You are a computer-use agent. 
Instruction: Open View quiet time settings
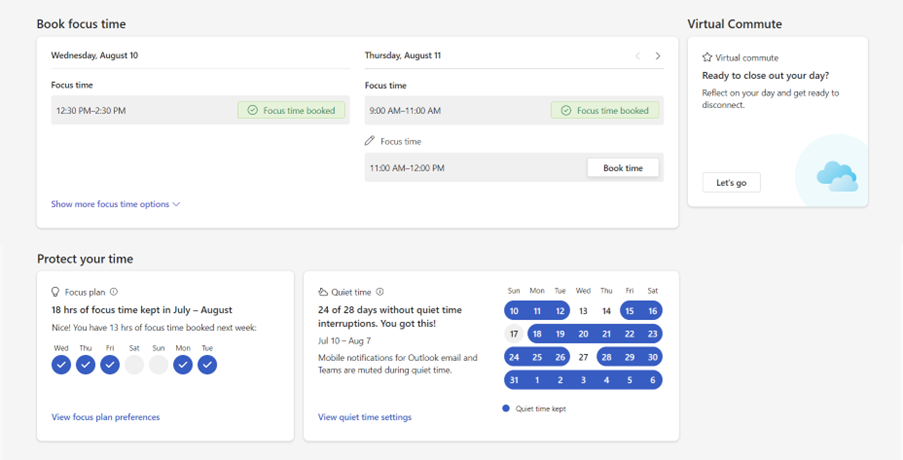pos(364,417)
